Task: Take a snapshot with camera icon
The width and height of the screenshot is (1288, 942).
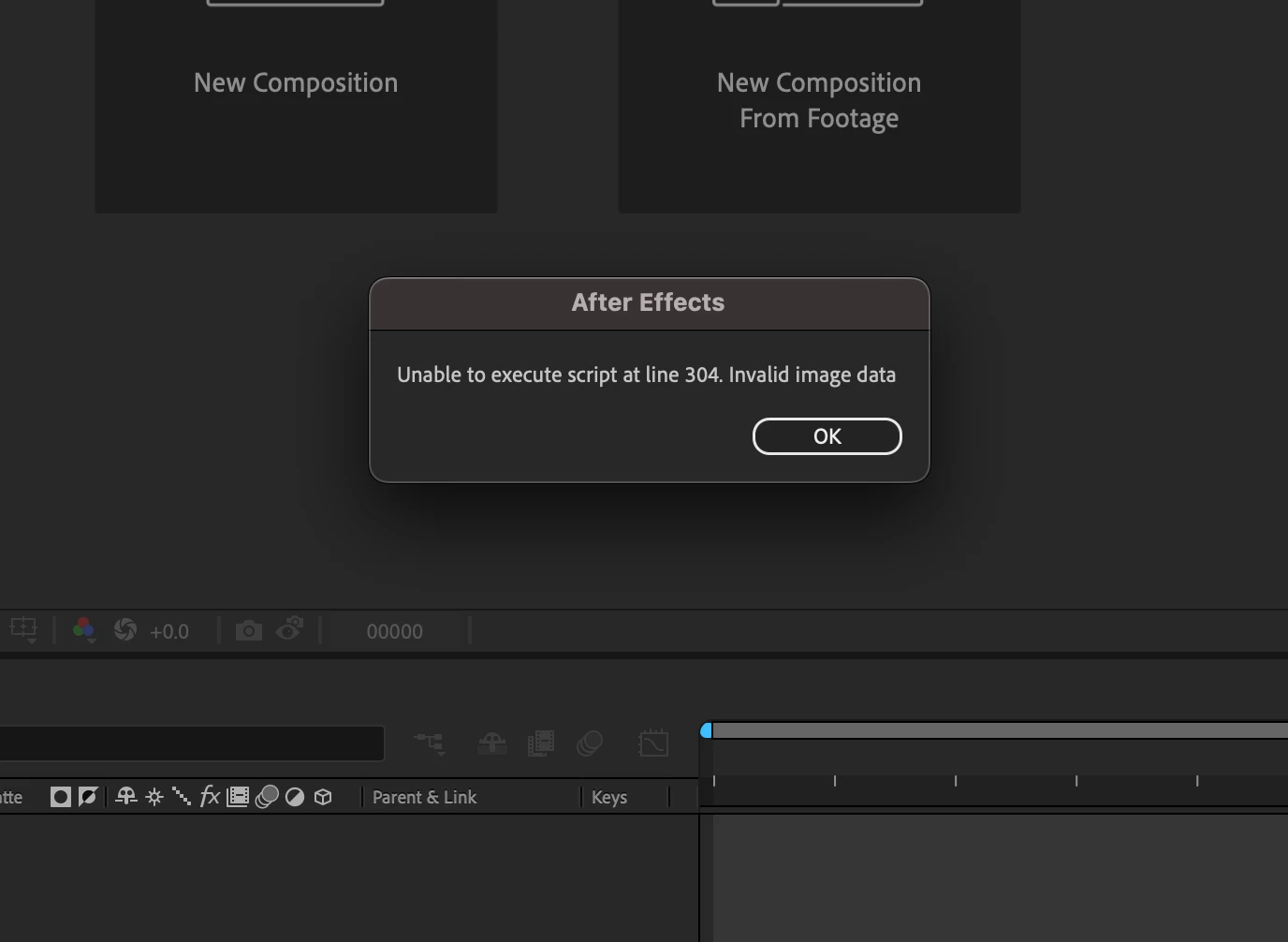Action: 248,630
